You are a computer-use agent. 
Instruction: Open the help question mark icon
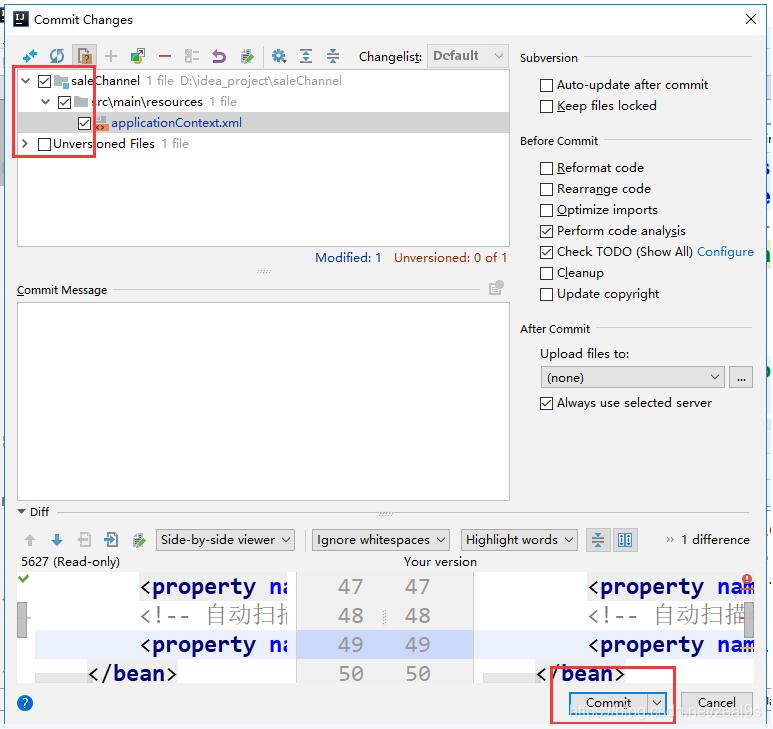point(25,703)
